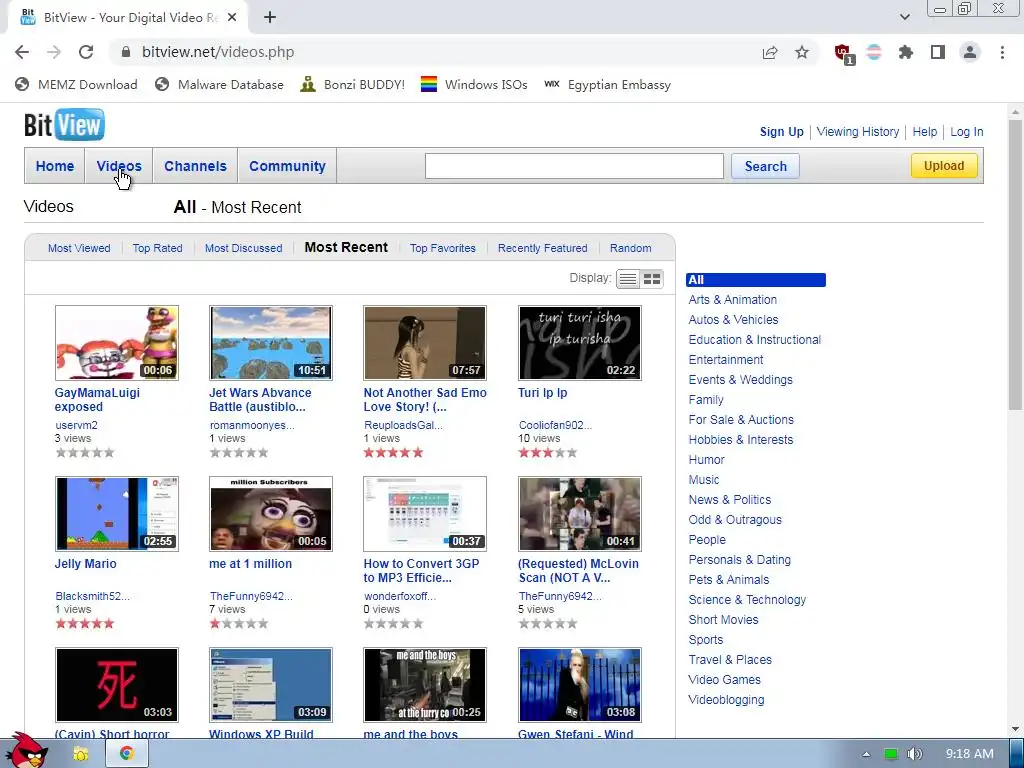This screenshot has height=768, width=1024.
Task: Click the Angry Birds start button
Action: (26, 751)
